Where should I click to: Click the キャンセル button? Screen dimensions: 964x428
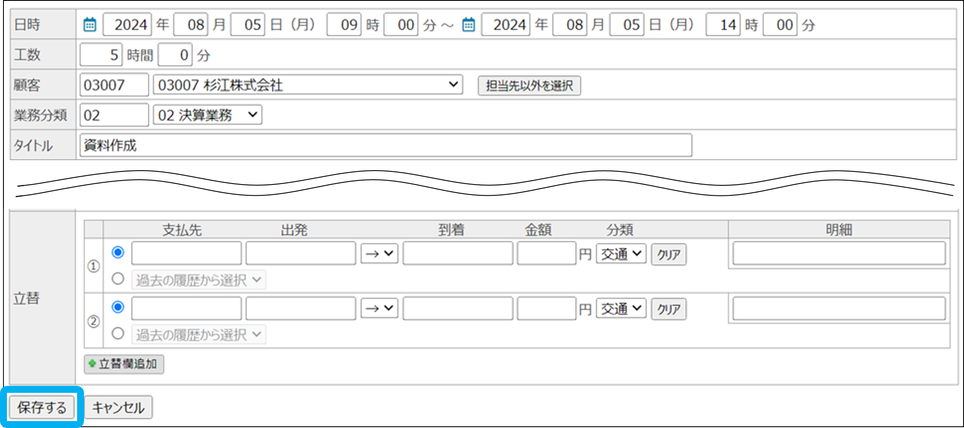pyautogui.click(x=118, y=407)
